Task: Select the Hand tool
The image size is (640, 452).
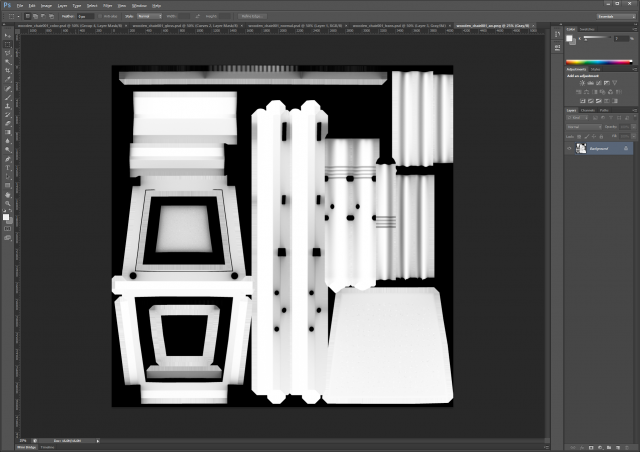Action: 7,195
